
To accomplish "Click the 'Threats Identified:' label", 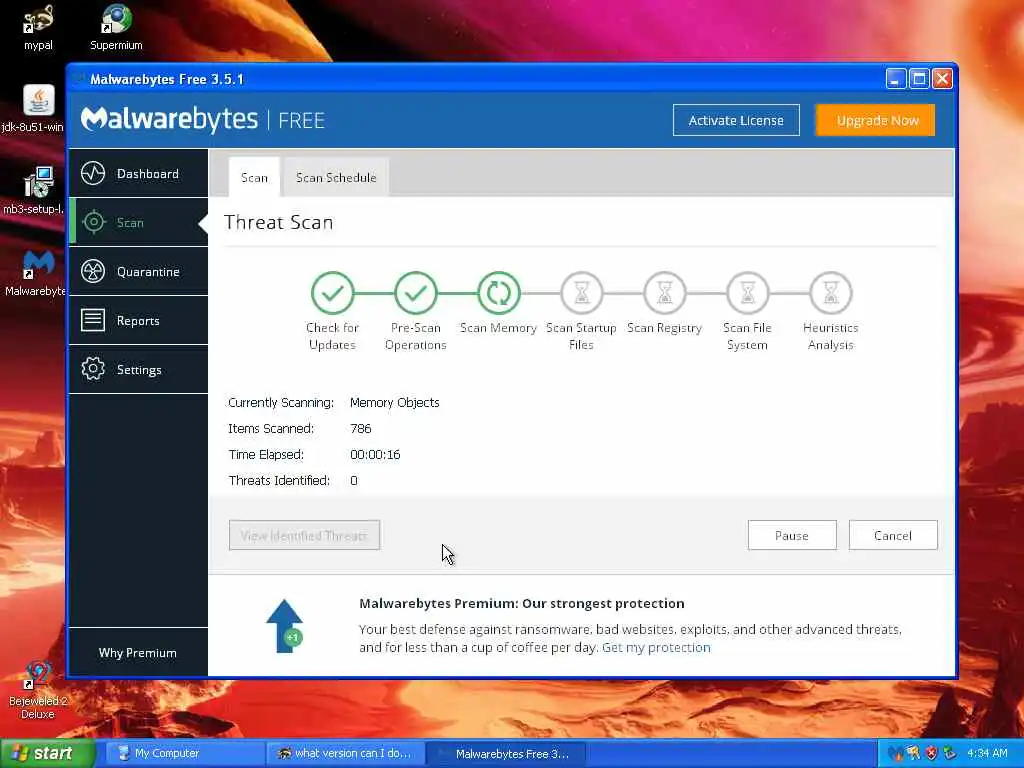I will click(x=279, y=481).
